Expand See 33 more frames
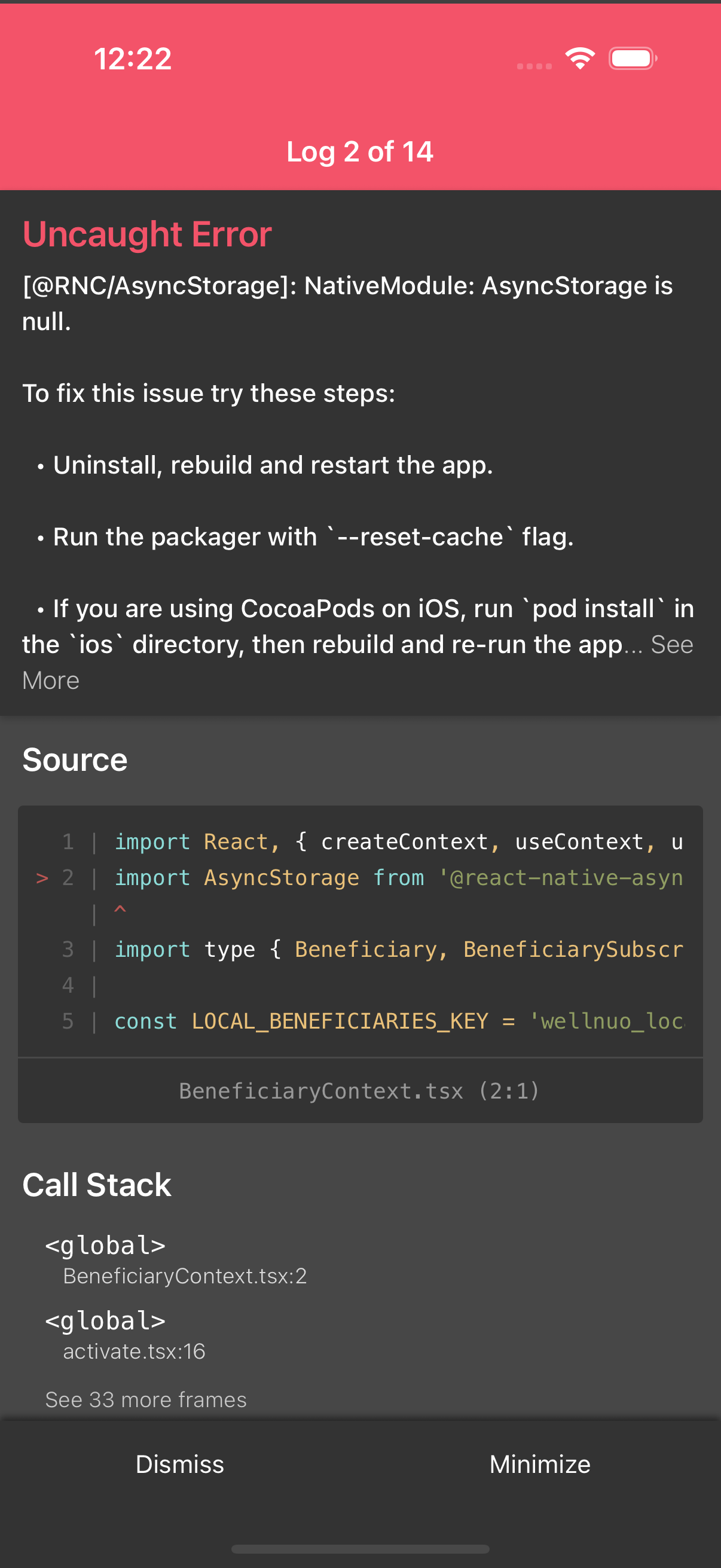This screenshot has height=1568, width=721. 146,1399
